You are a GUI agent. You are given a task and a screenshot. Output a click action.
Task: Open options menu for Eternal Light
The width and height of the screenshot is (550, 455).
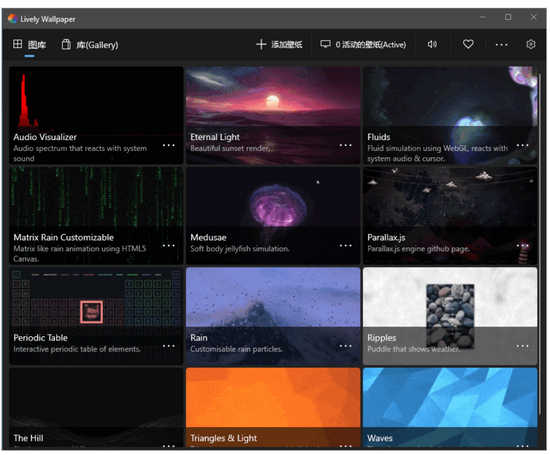click(346, 145)
